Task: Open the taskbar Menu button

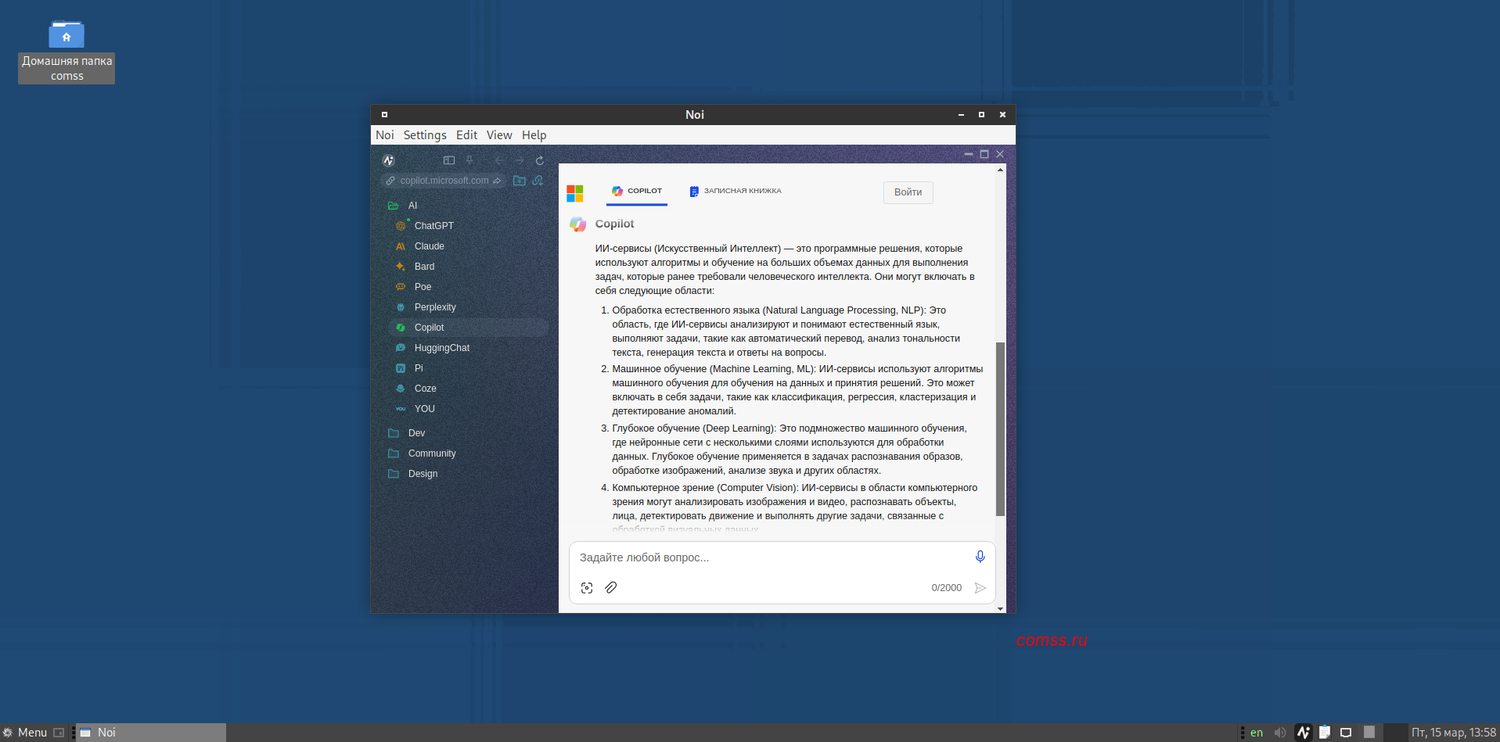Action: click(x=25, y=733)
